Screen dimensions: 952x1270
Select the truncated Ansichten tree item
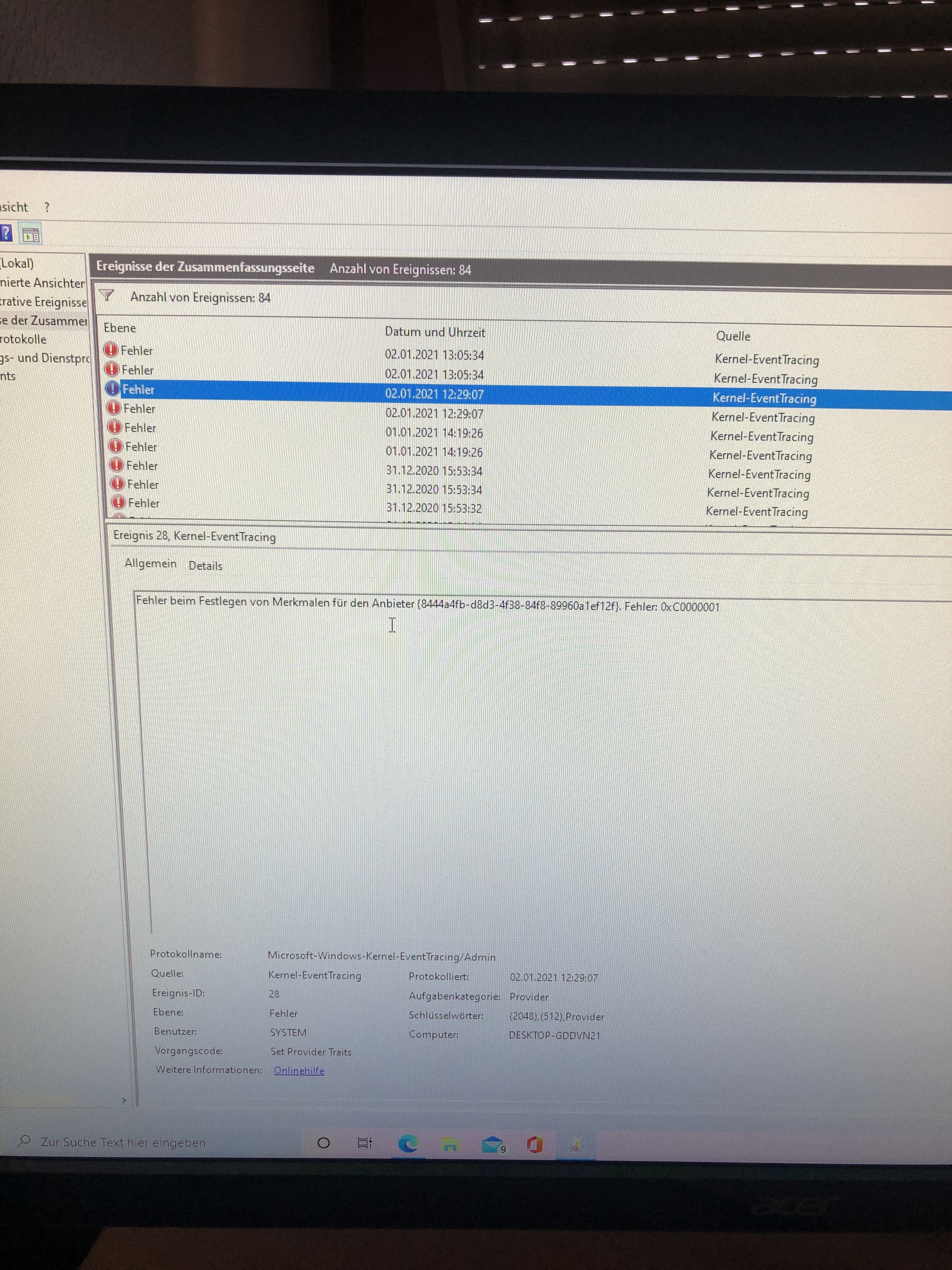tap(42, 283)
